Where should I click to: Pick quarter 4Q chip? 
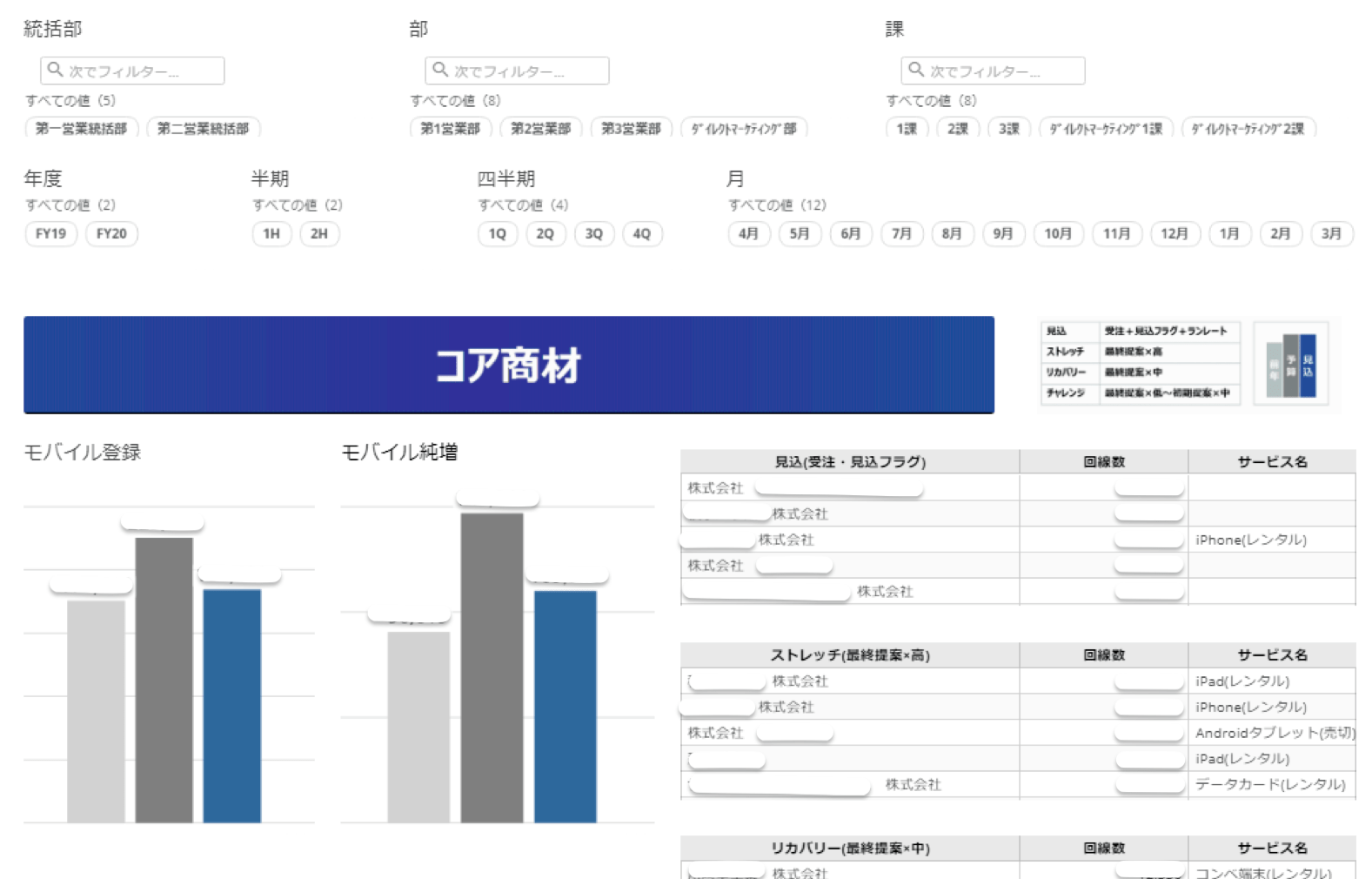click(x=642, y=233)
